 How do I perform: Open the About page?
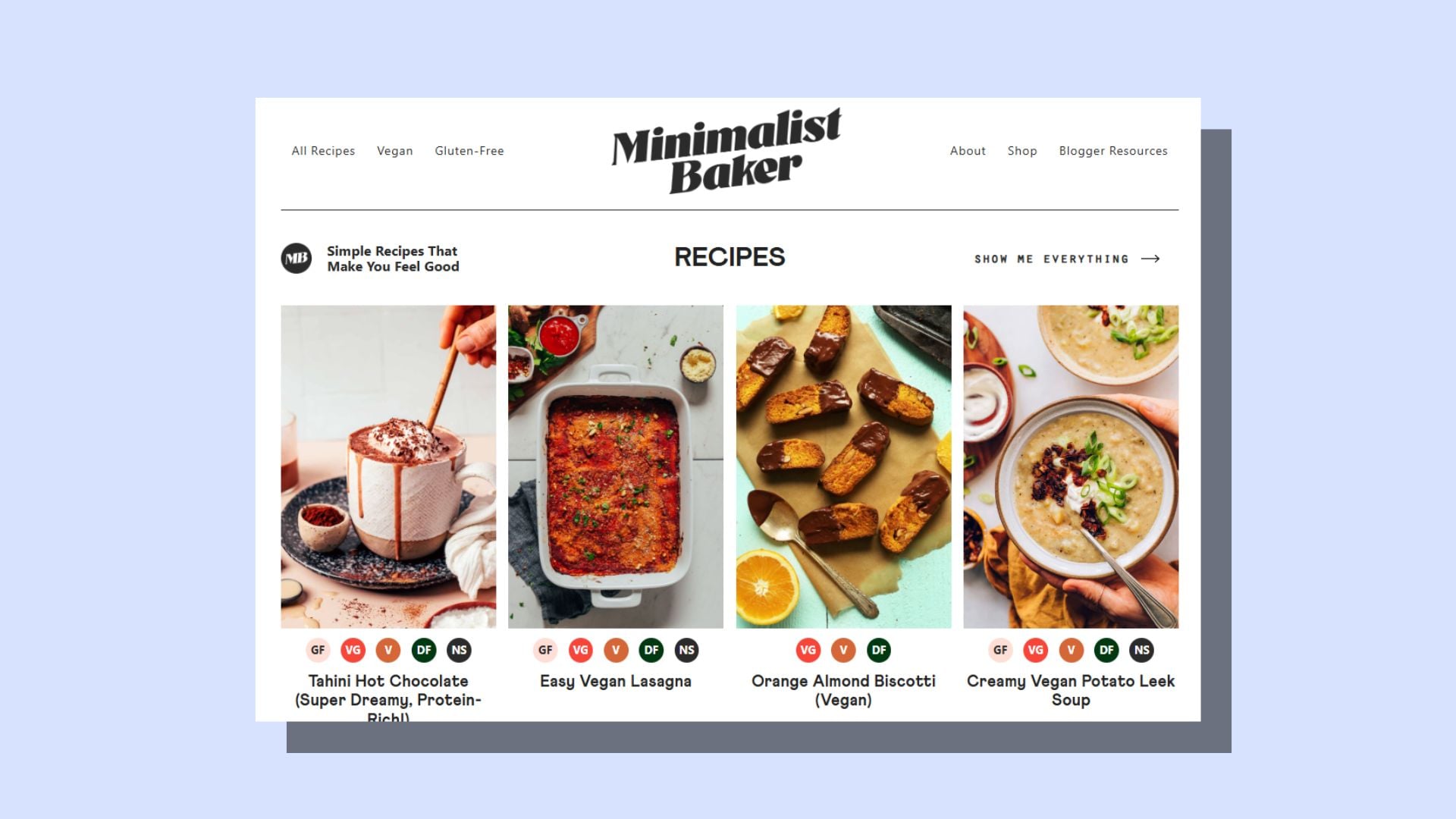click(x=968, y=151)
